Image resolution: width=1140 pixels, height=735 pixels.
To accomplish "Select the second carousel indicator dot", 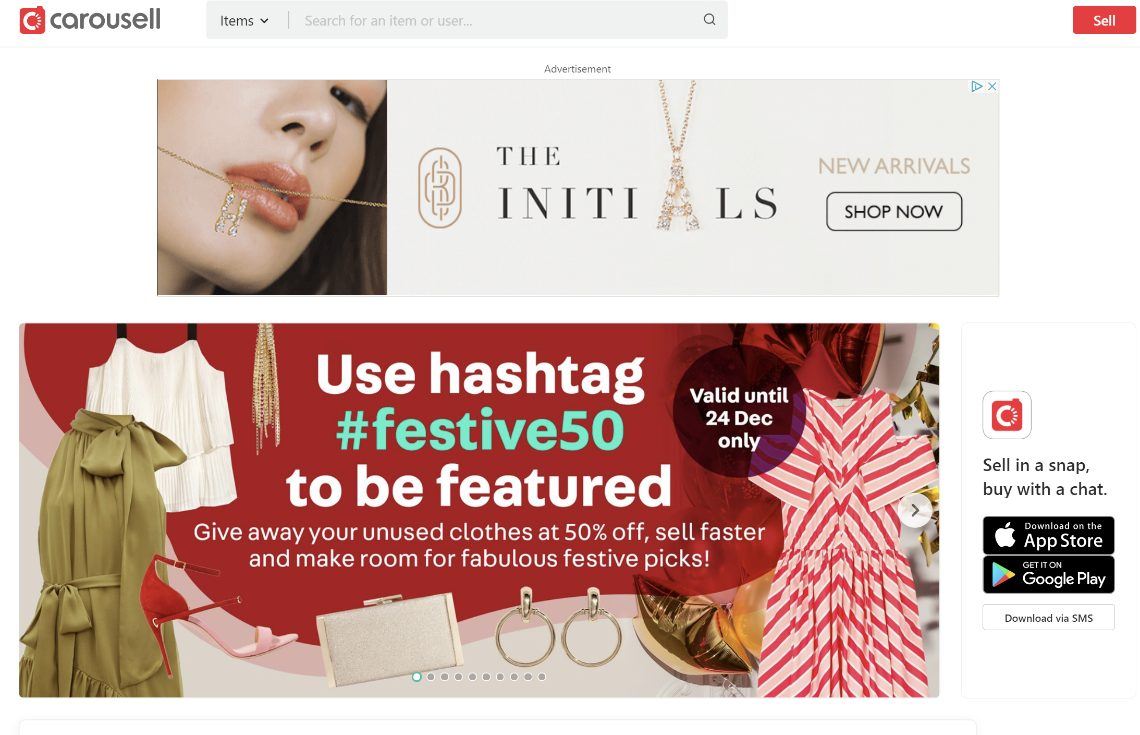I will click(x=430, y=677).
